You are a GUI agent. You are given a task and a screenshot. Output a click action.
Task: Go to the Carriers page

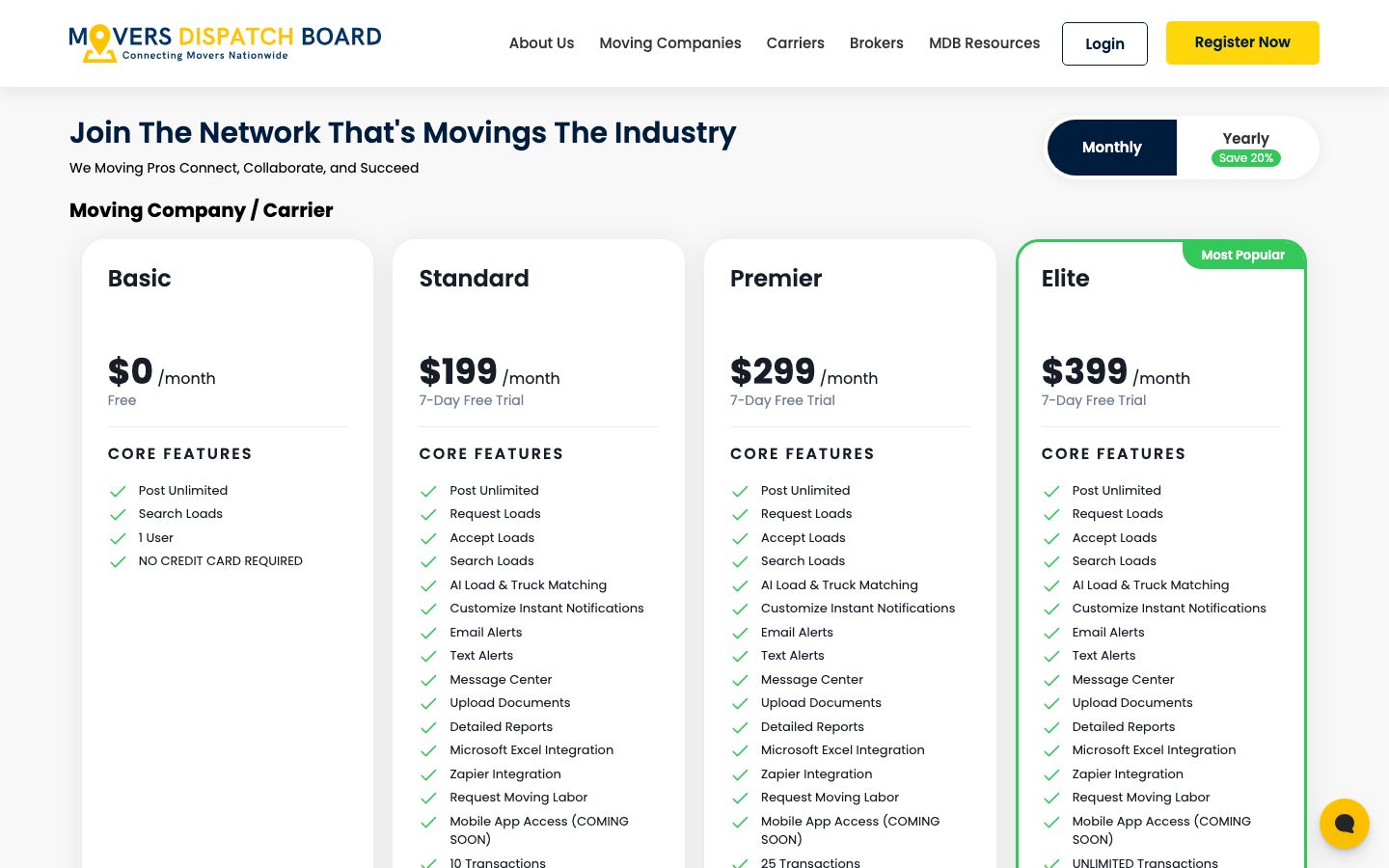(x=796, y=43)
